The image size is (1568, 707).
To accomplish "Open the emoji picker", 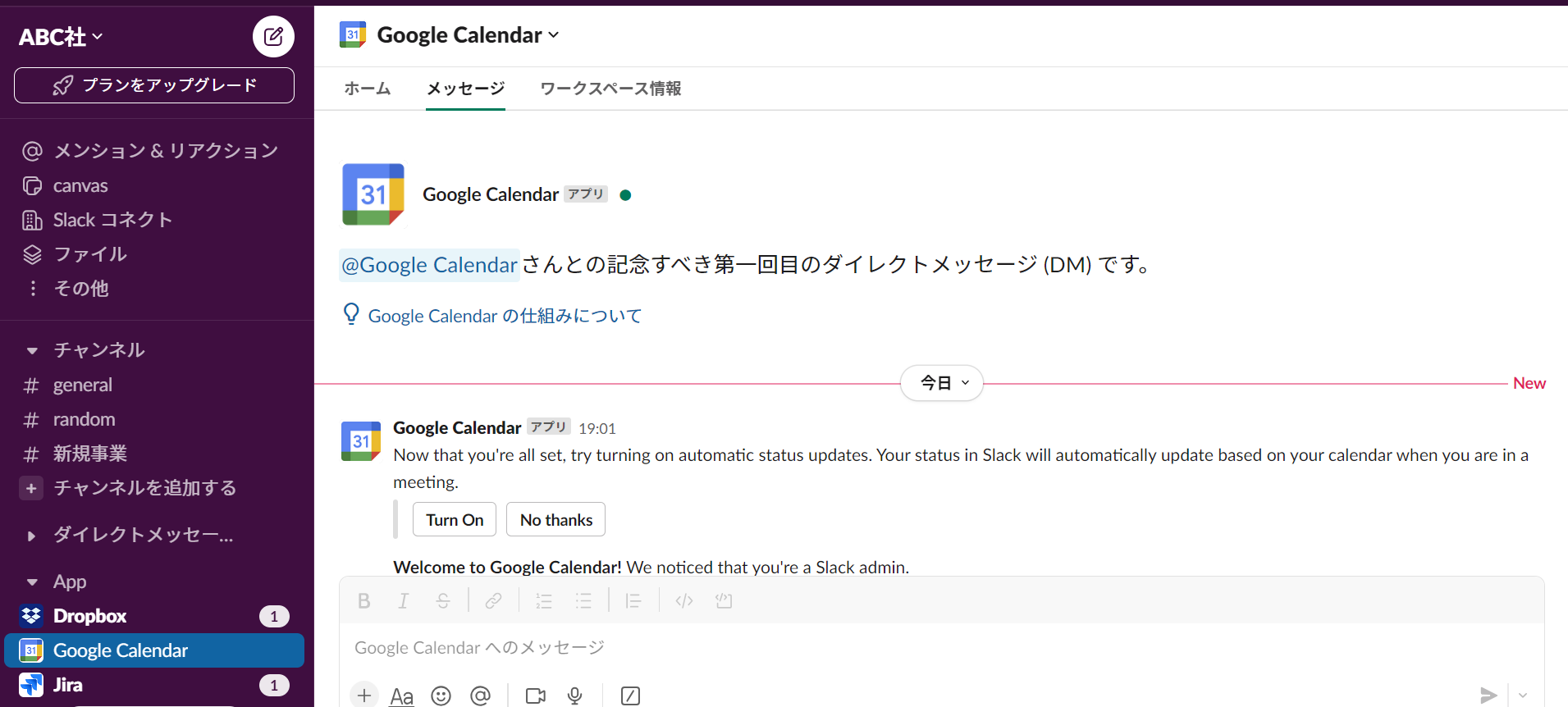I will point(441,696).
